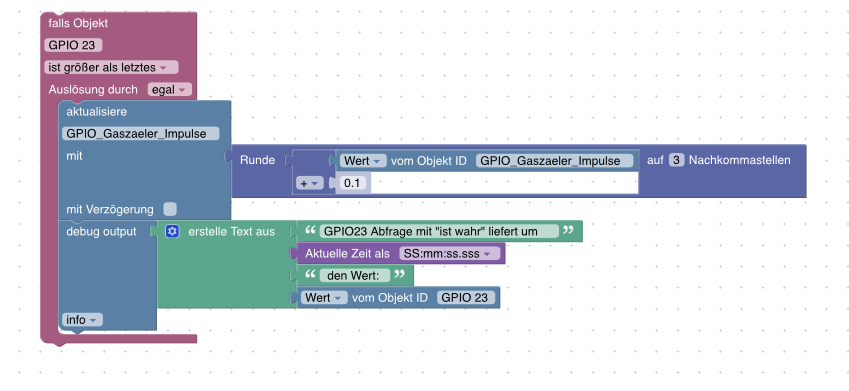The width and height of the screenshot is (849, 391).
Task: Click the decimal places number 3
Action: coord(677,160)
